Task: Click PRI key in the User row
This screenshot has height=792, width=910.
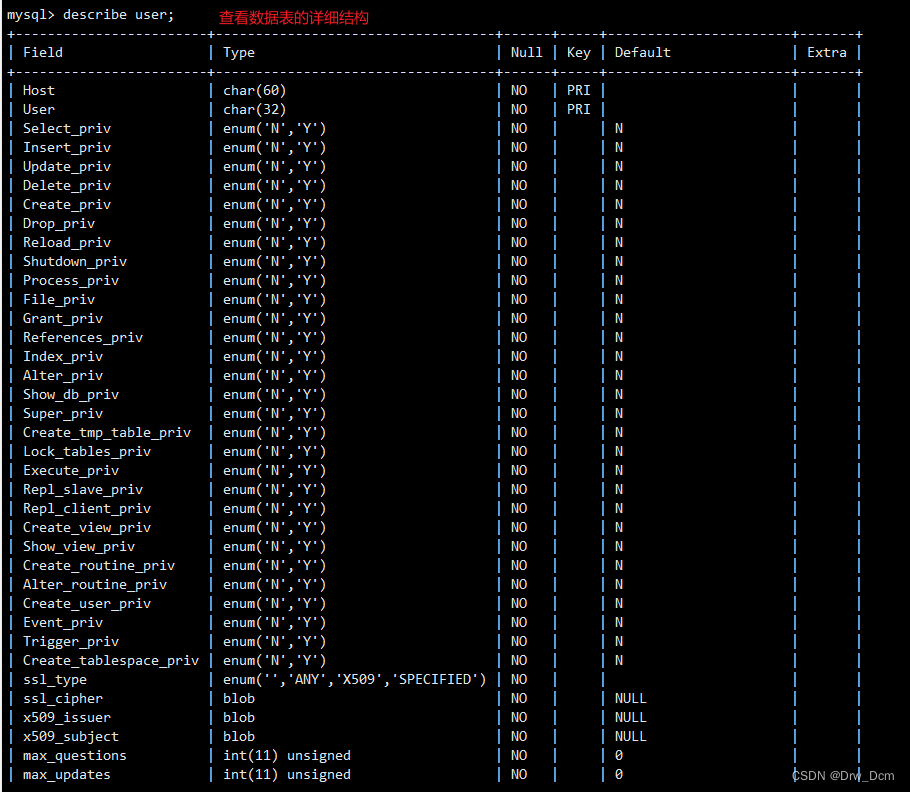Action: click(579, 109)
